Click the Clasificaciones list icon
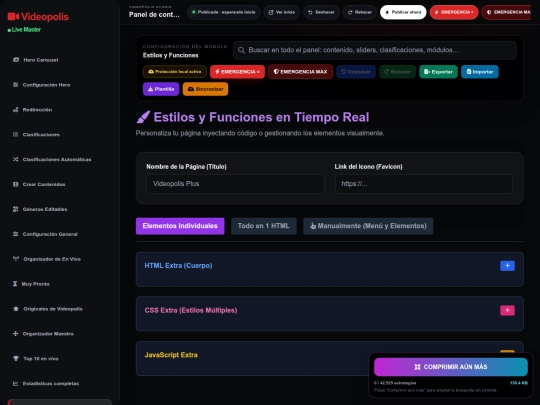The width and height of the screenshot is (540, 405). tap(15, 134)
